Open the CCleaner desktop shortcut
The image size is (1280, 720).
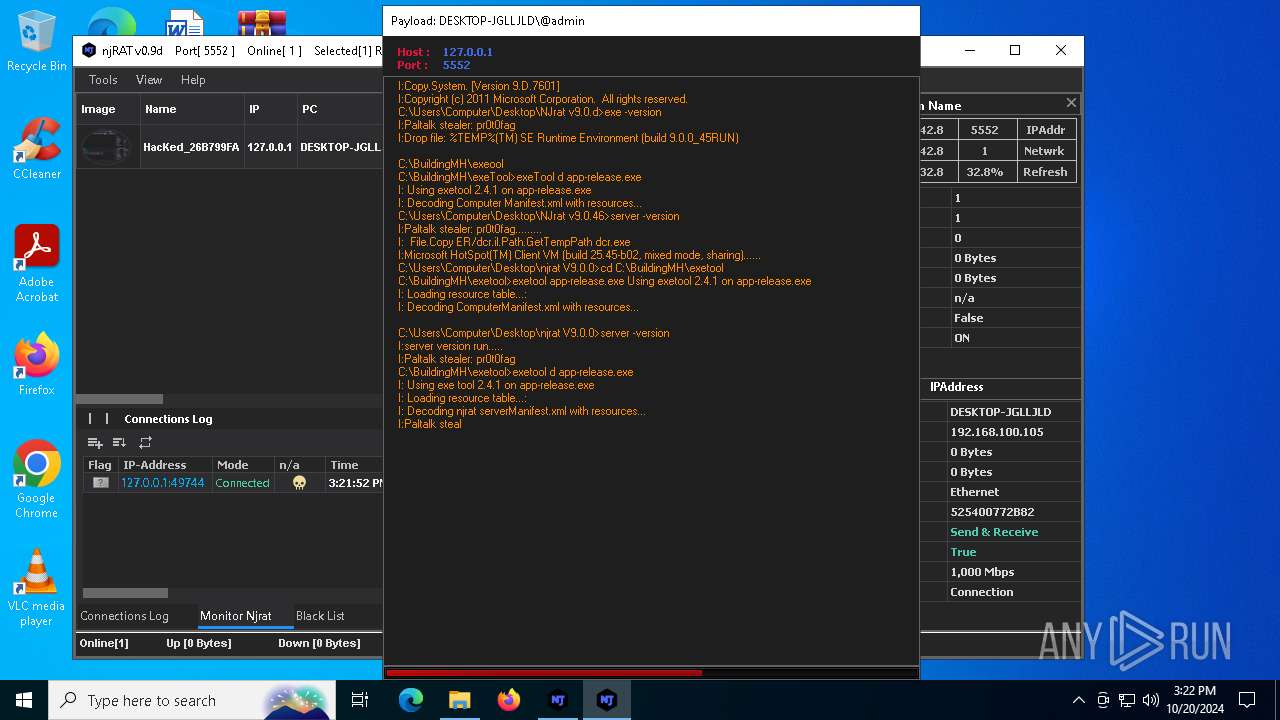click(37, 148)
